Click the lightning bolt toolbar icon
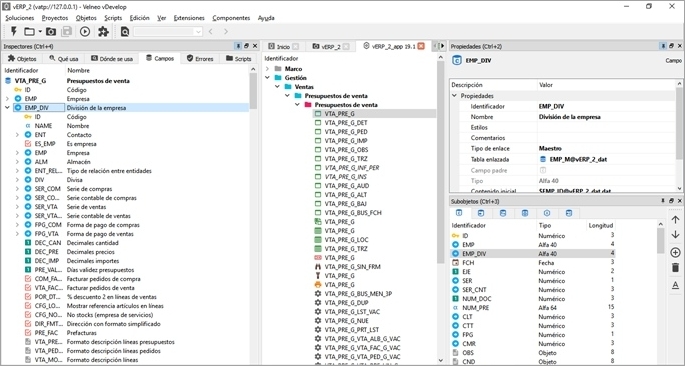 coord(14,31)
